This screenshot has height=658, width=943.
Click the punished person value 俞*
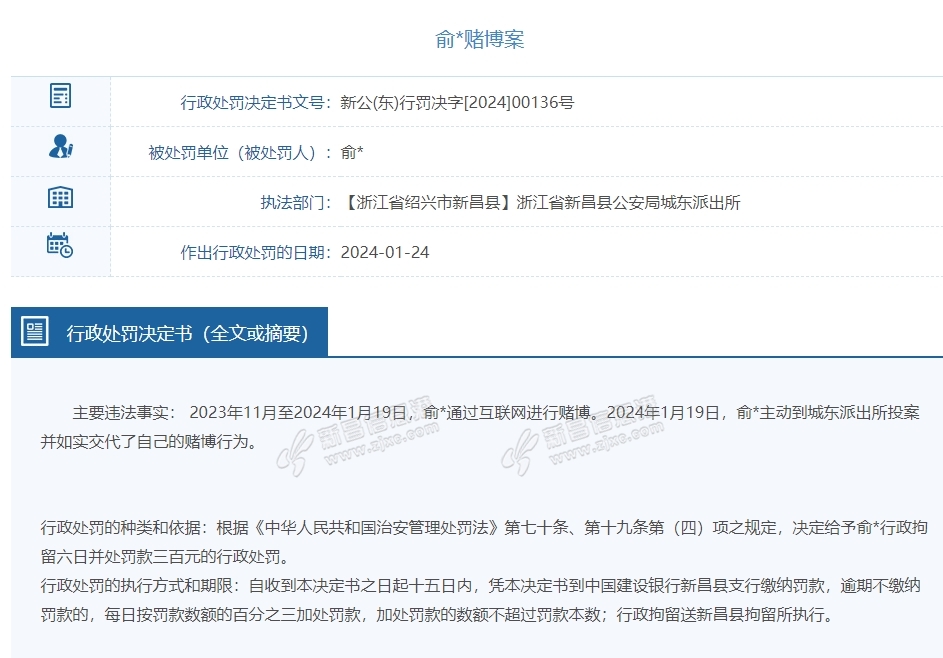(352, 152)
